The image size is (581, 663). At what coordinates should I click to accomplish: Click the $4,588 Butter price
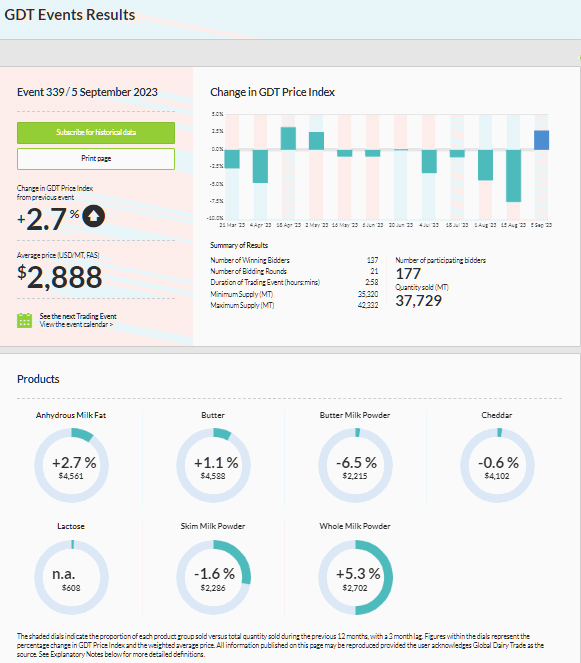coord(213,476)
